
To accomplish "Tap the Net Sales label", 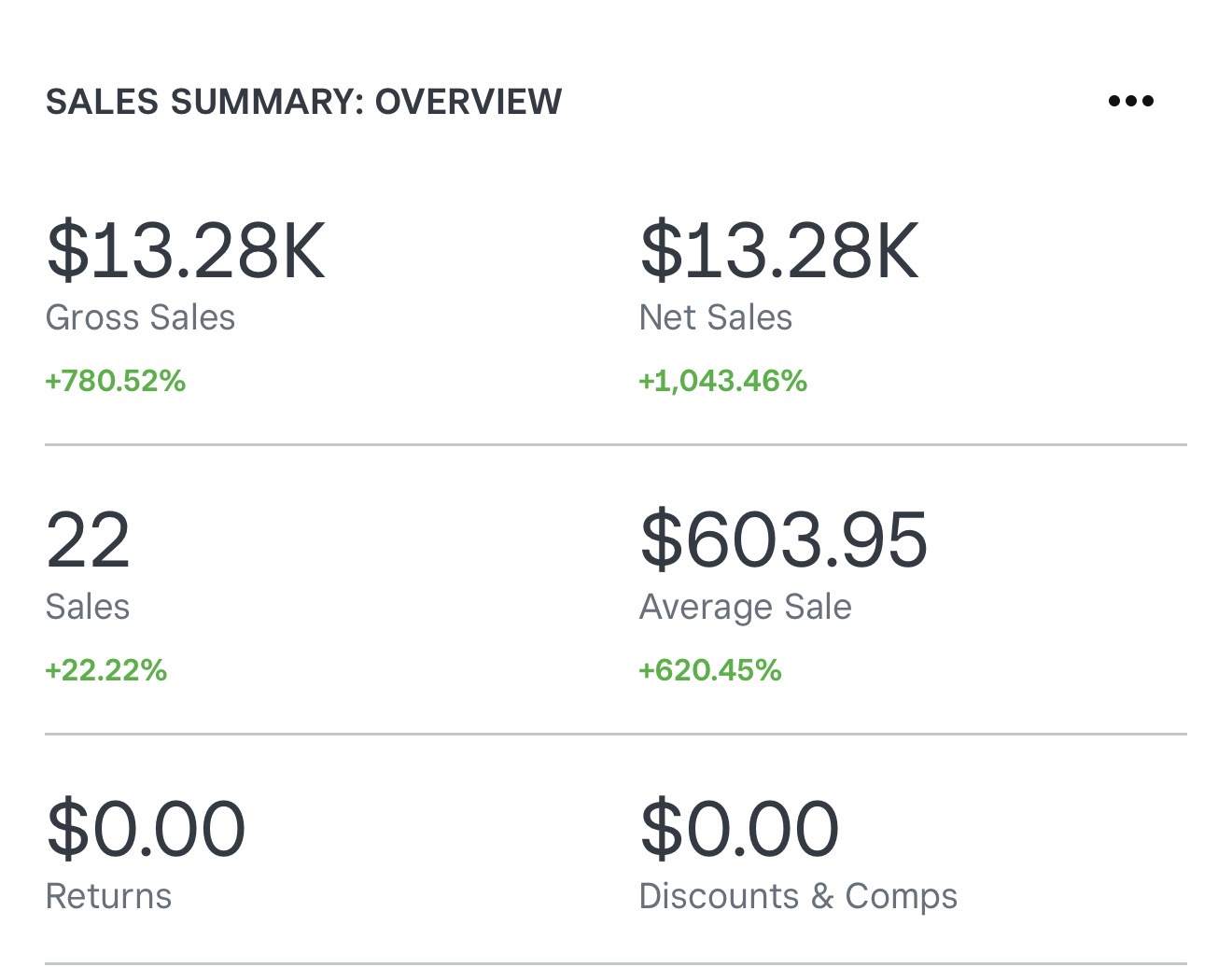I will click(x=715, y=318).
